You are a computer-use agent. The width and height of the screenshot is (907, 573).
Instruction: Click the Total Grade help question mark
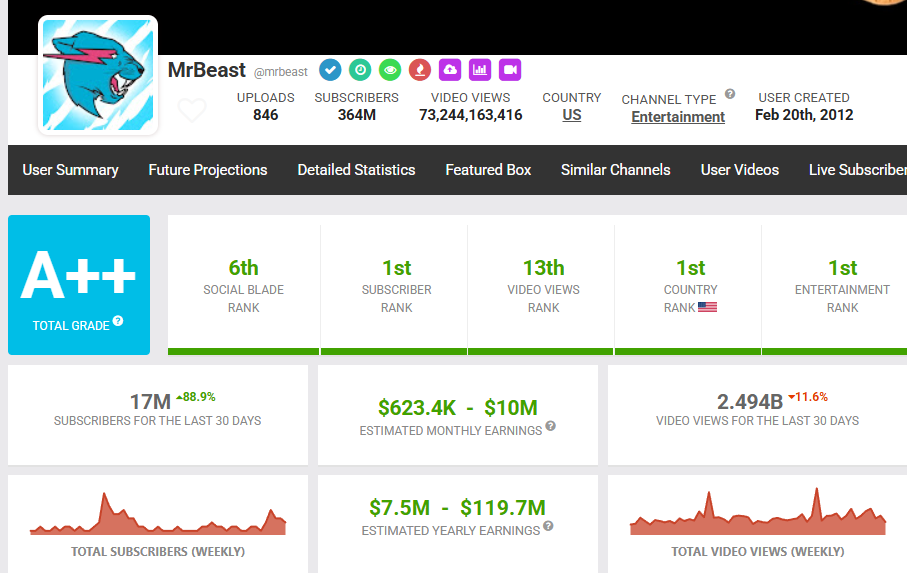point(118,321)
